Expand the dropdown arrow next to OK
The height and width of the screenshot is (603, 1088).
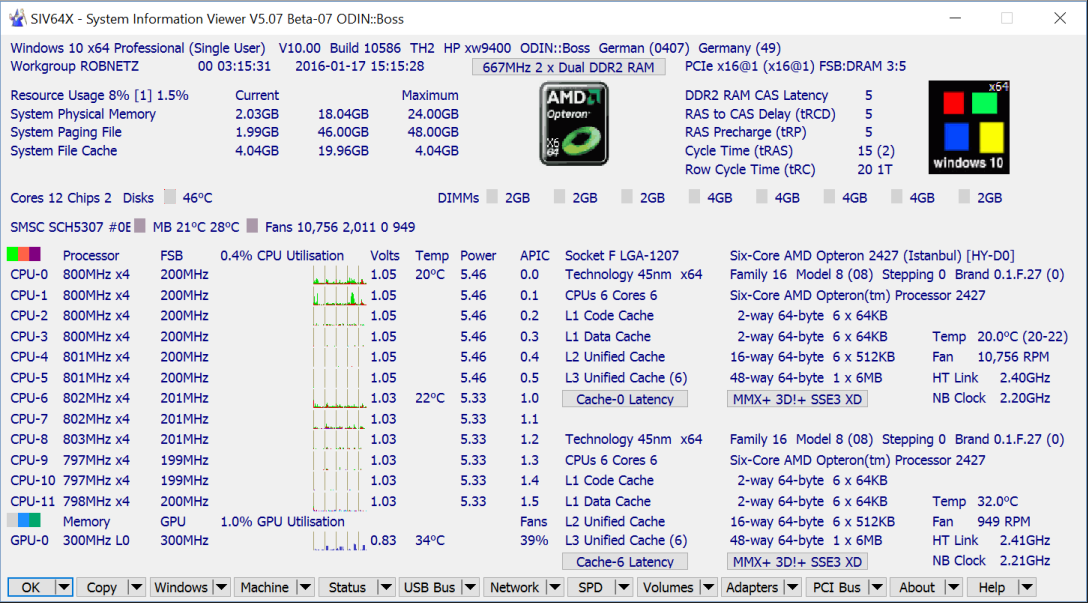click(64, 587)
